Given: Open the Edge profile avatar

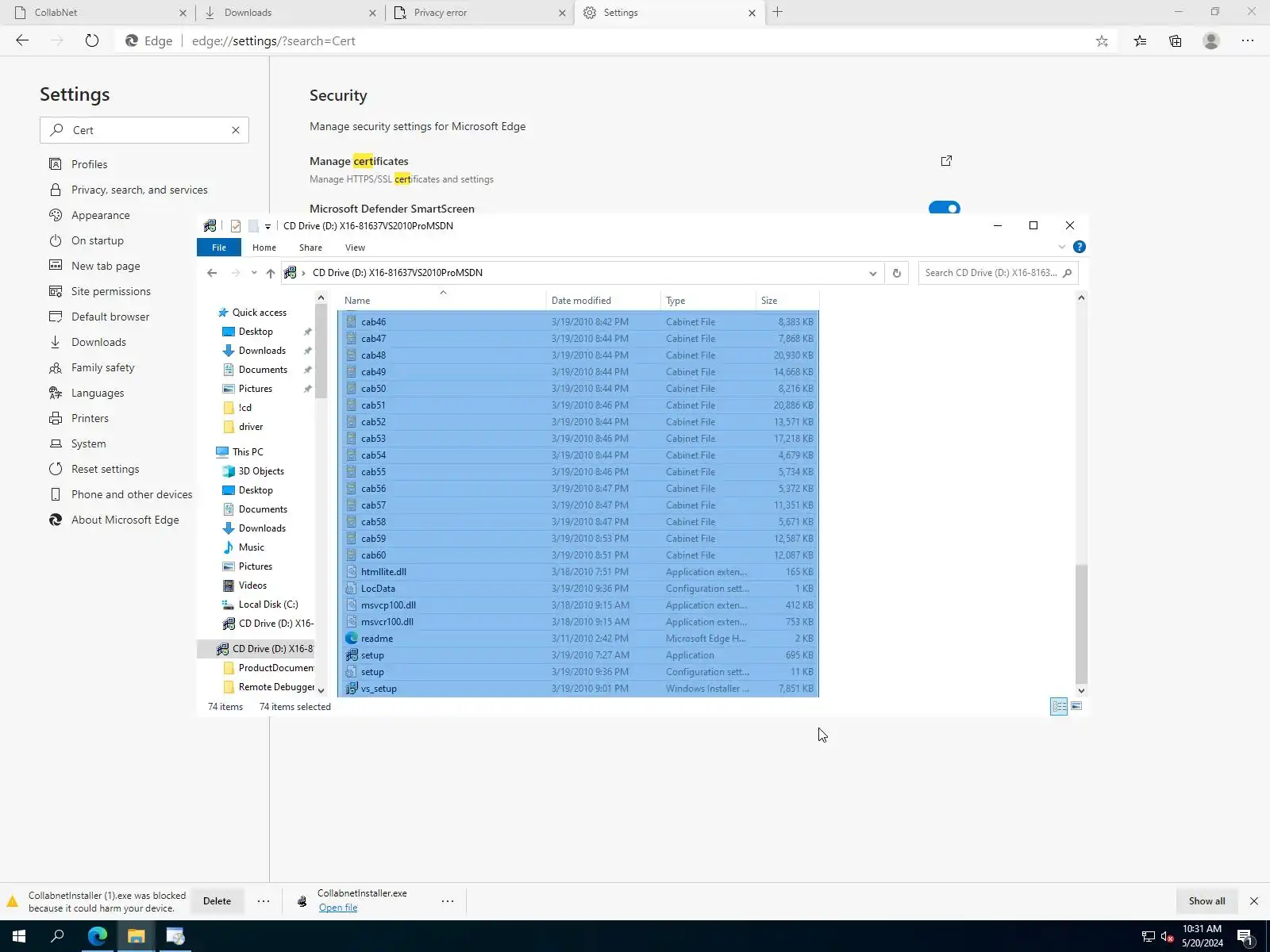Looking at the screenshot, I should 1211,41.
